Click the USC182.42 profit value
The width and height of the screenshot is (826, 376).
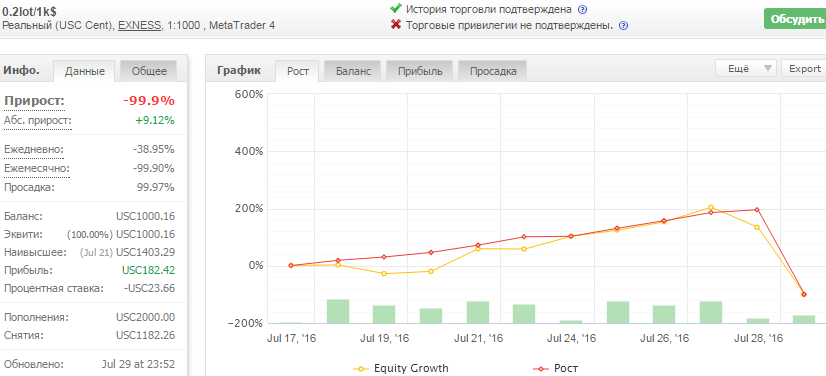coord(149,271)
